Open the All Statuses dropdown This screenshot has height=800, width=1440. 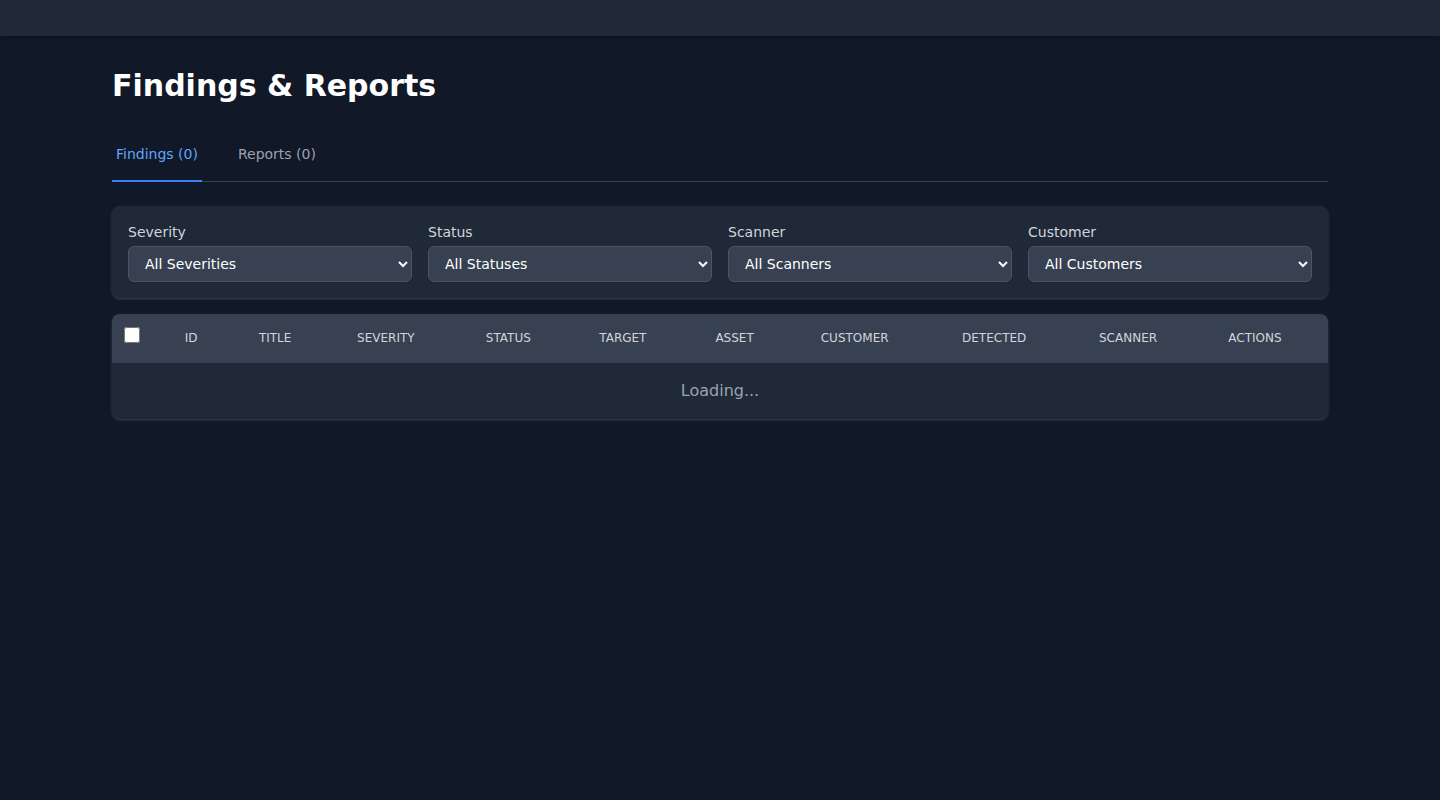tap(570, 264)
